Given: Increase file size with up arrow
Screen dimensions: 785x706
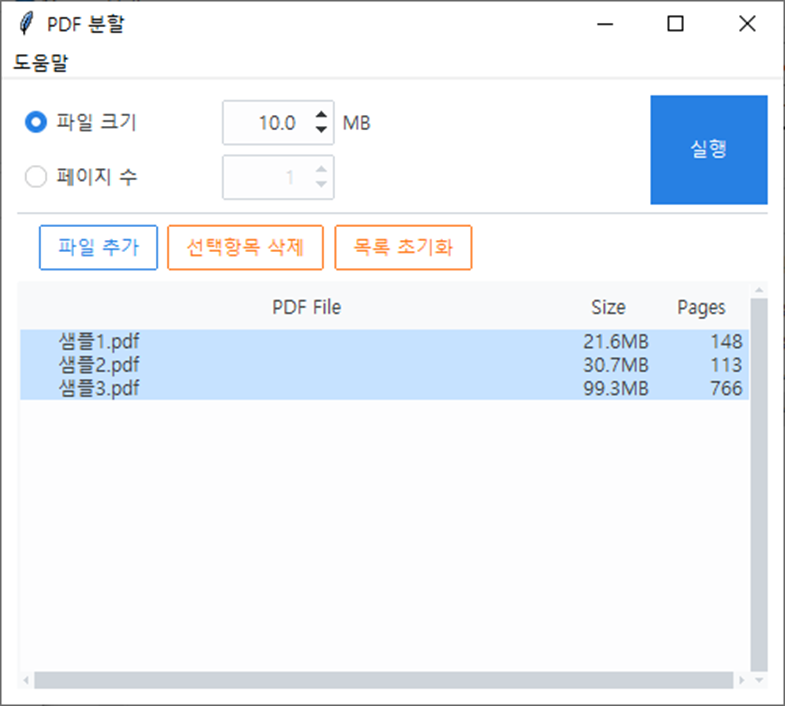Looking at the screenshot, I should (x=321, y=115).
